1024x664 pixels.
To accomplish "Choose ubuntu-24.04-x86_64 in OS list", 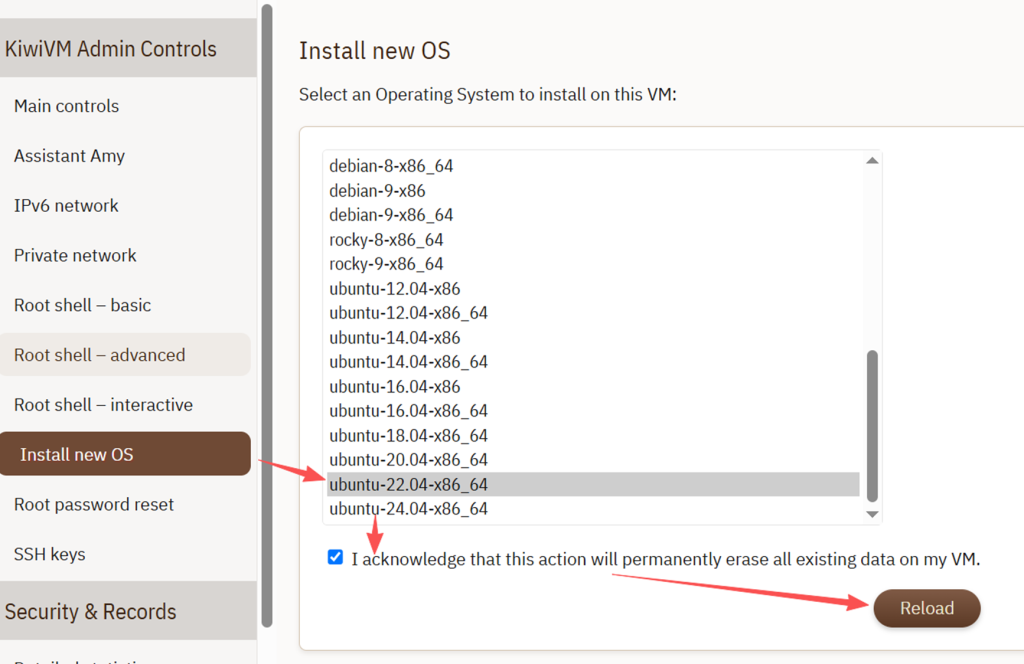I will 408,509.
